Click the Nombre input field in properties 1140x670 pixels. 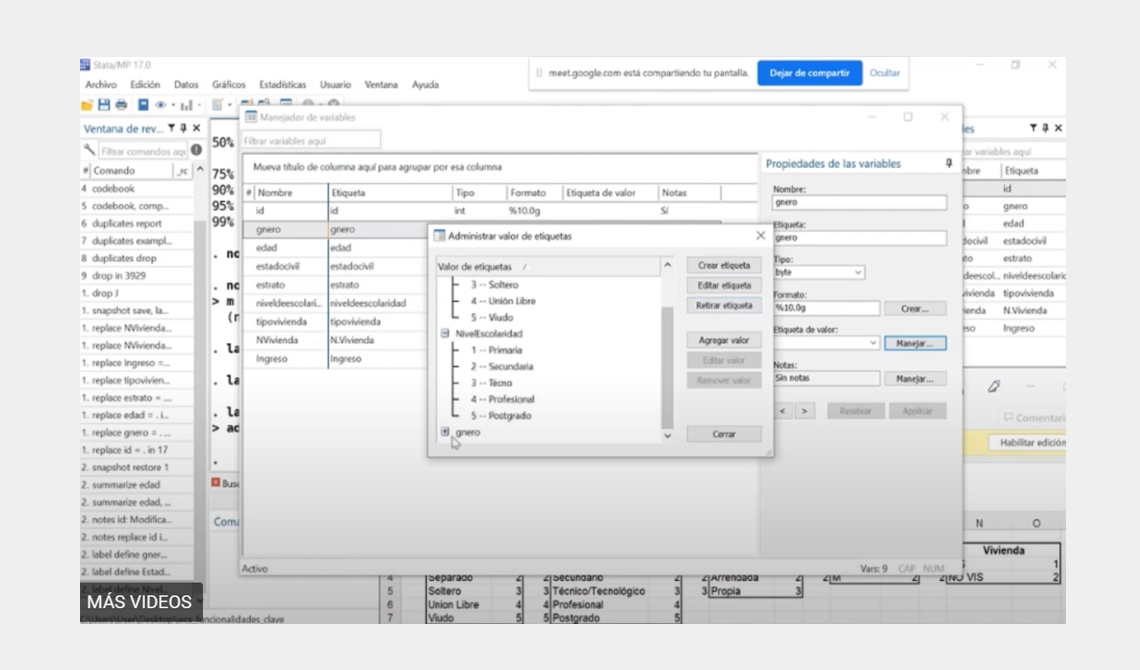click(859, 203)
